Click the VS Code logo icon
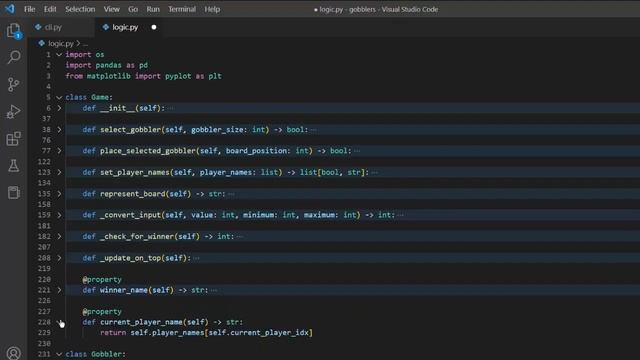The height and width of the screenshot is (360, 640). pyautogui.click(x=9, y=9)
